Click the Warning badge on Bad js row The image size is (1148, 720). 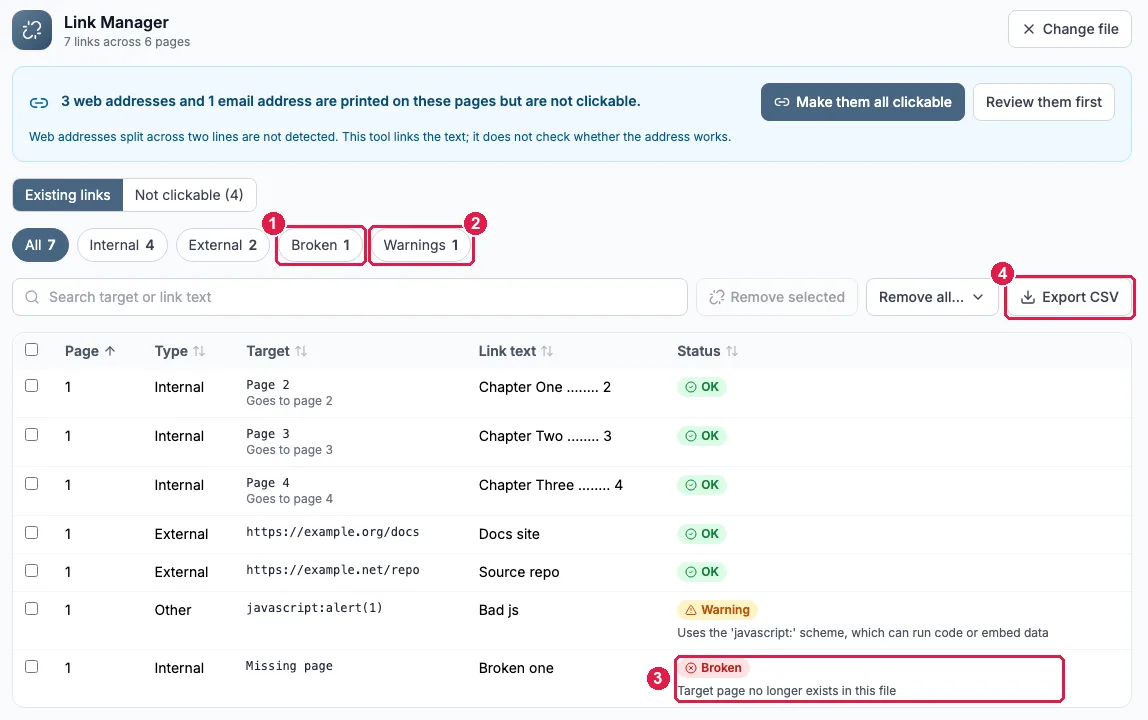pos(718,609)
